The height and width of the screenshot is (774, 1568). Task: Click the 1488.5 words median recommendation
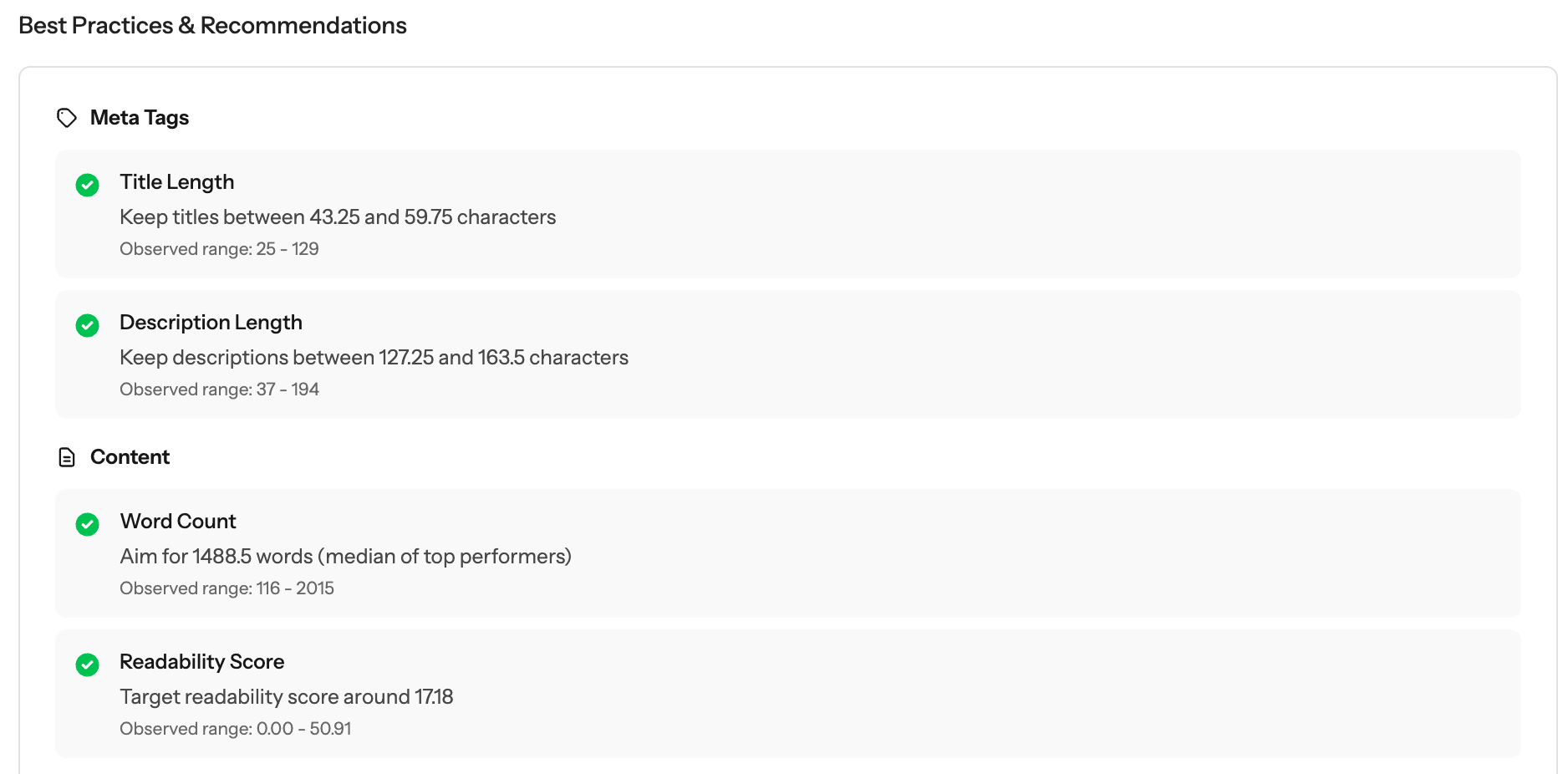point(345,557)
